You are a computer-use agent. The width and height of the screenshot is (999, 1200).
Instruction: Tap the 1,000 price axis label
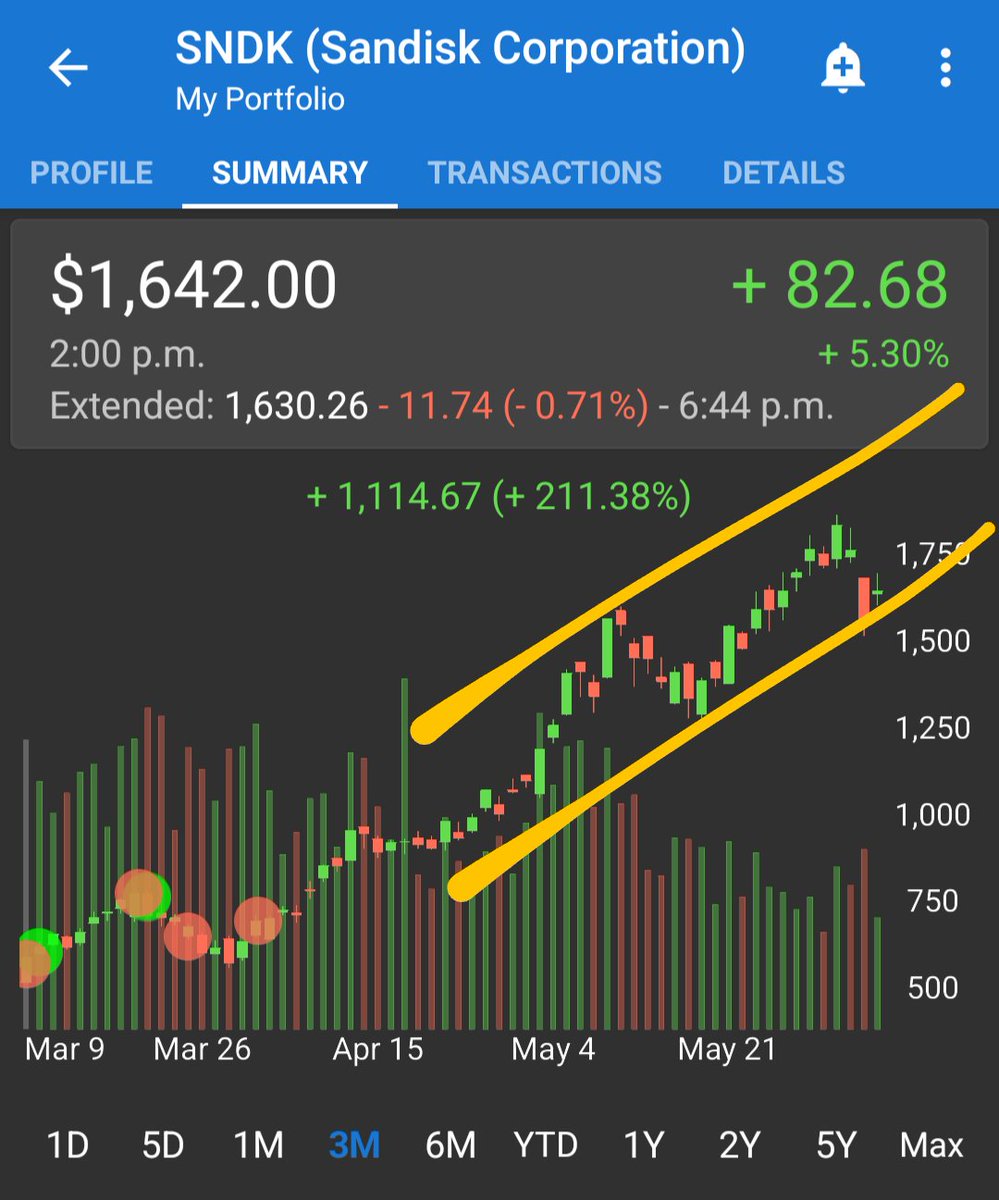[933, 815]
